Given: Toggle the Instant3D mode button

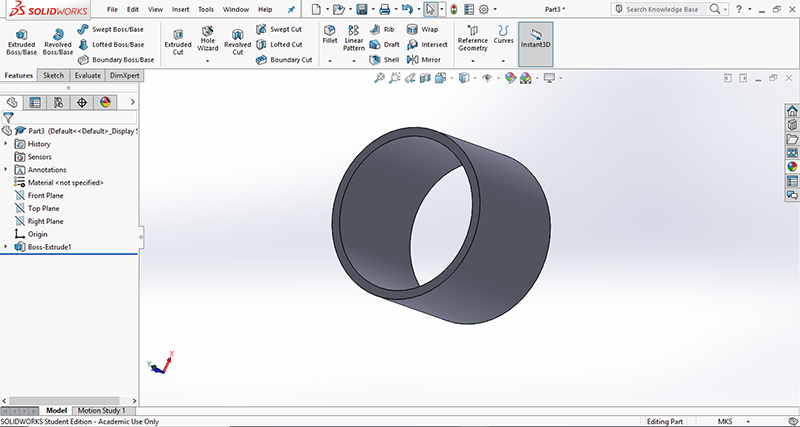Looking at the screenshot, I should click(x=536, y=40).
